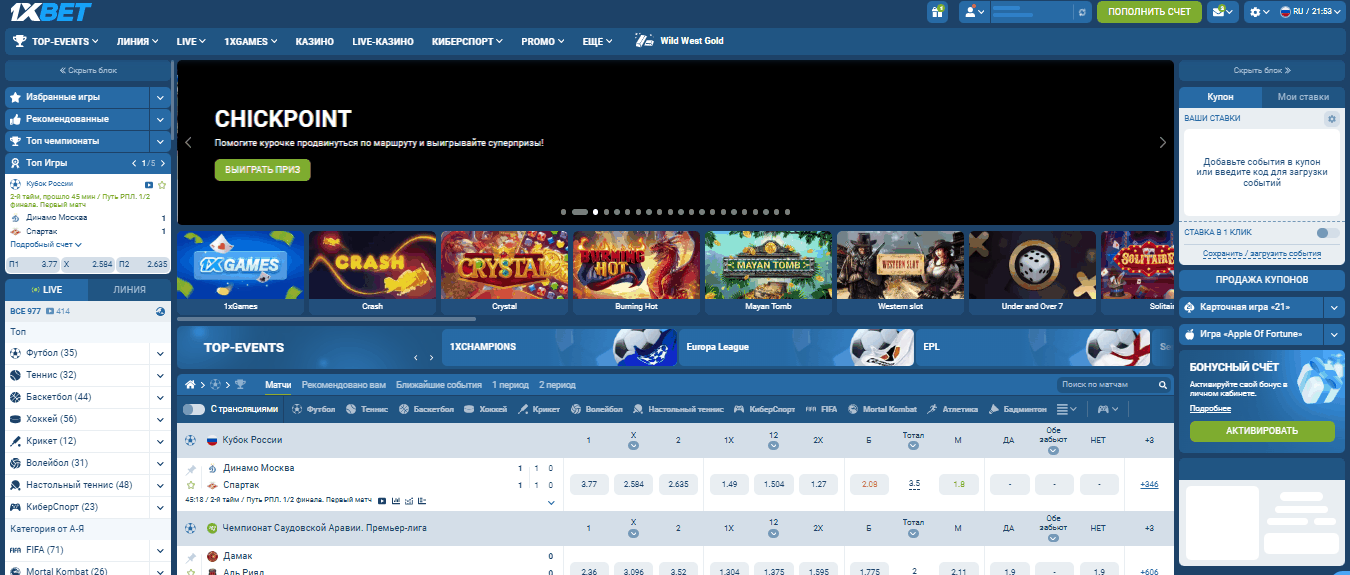Open the user profile dropdown
The height and width of the screenshot is (575, 1350).
974,12
